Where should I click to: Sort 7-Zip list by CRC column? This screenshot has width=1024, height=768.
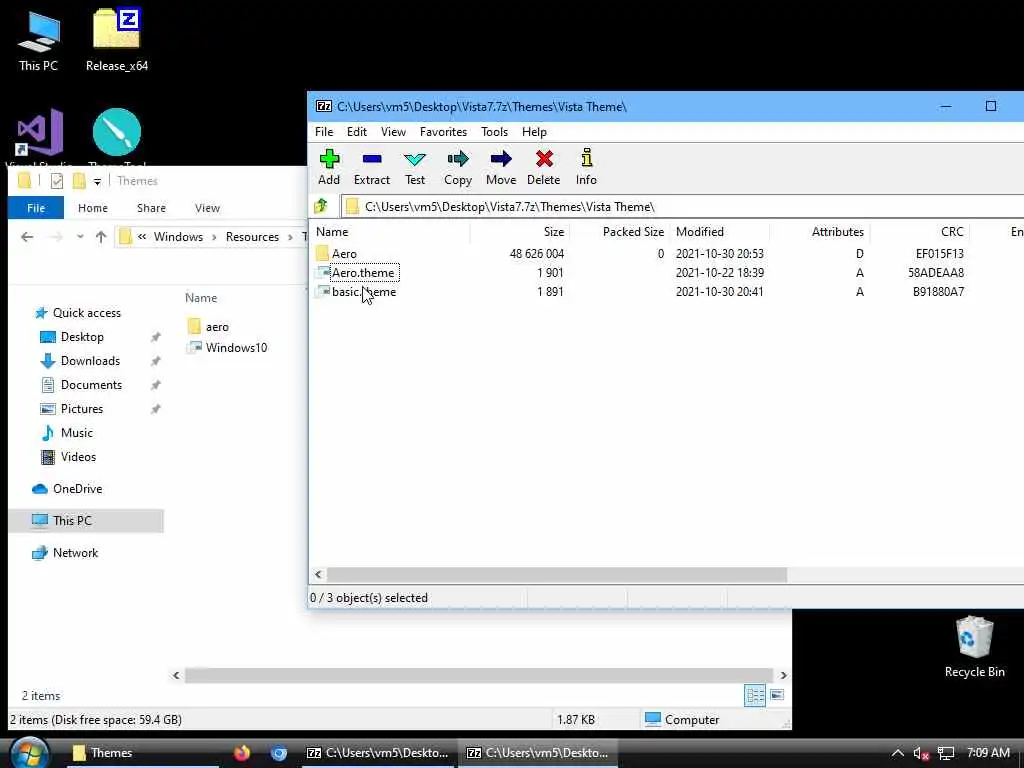point(920,232)
